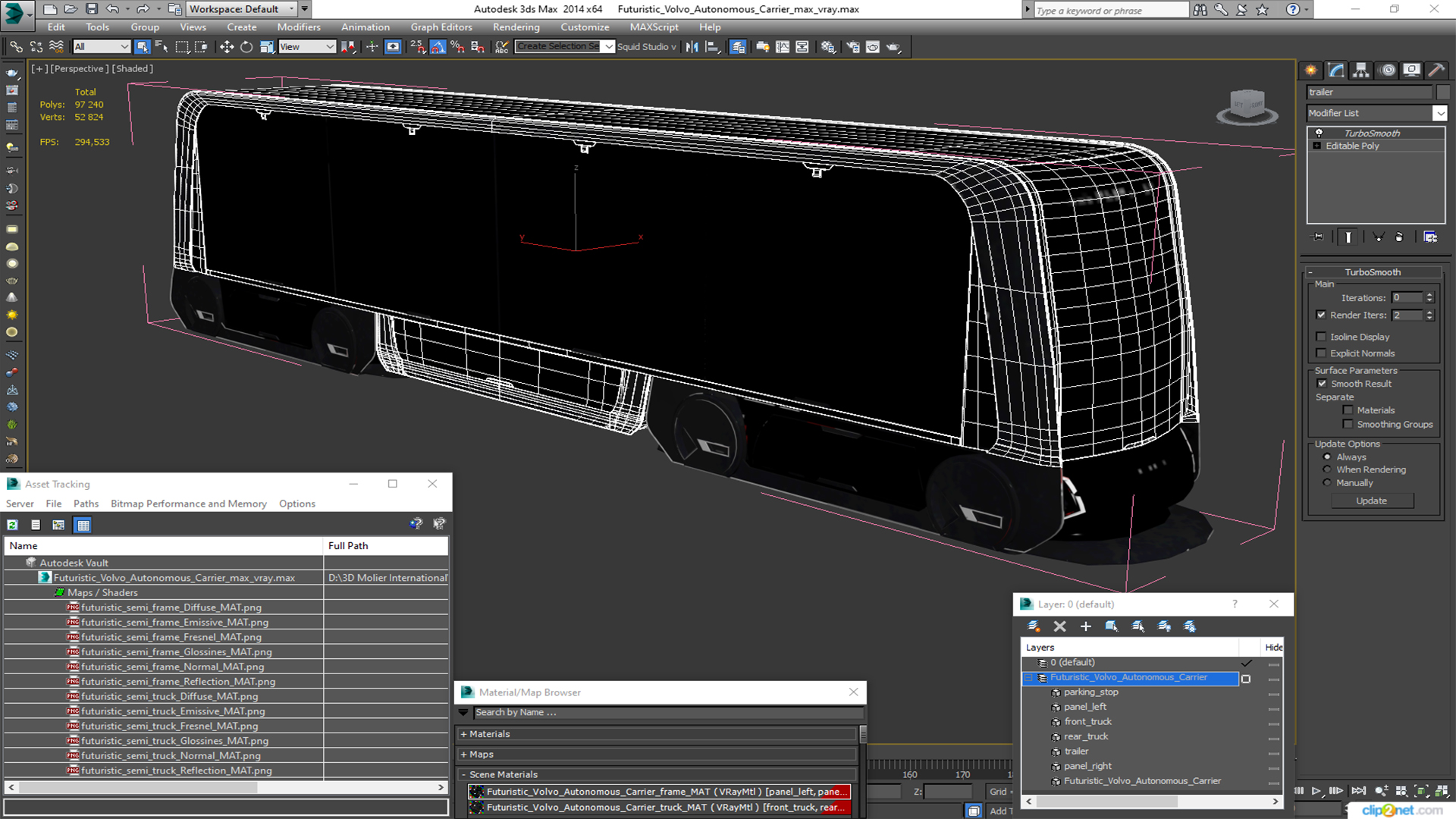Image resolution: width=1456 pixels, height=819 pixels.
Task: Open the Utilities hammer tab
Action: (1436, 70)
